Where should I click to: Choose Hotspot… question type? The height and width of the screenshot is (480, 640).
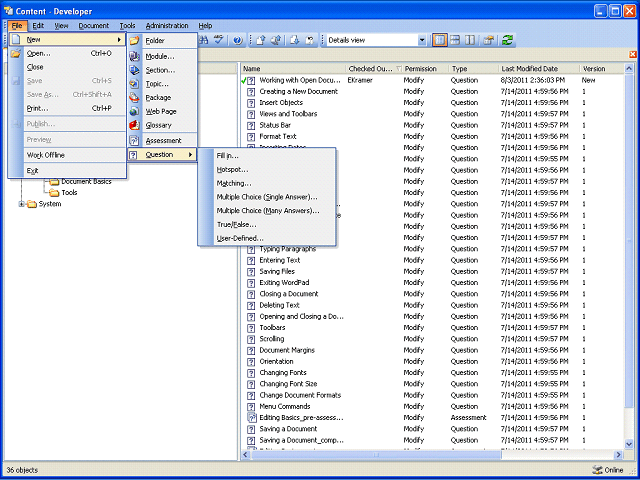tap(267, 169)
